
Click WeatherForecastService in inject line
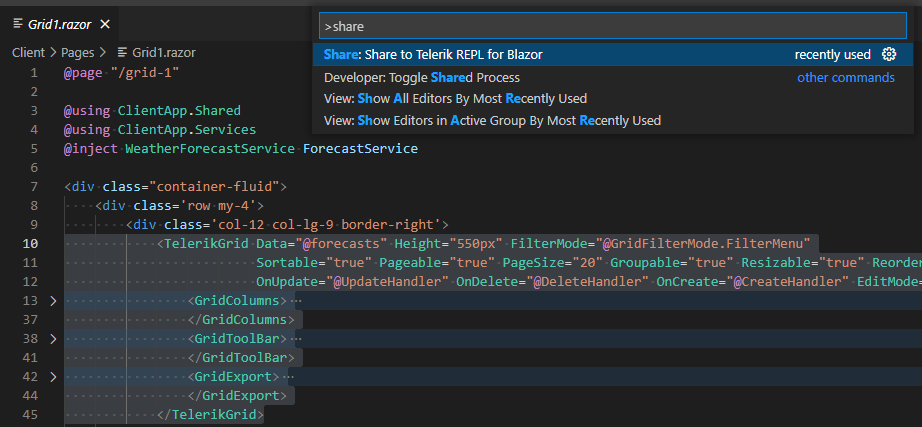210,149
